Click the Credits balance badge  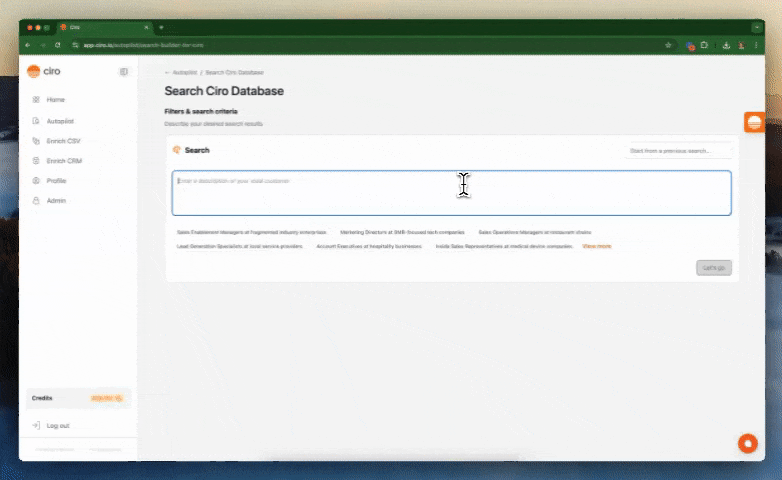coord(106,398)
